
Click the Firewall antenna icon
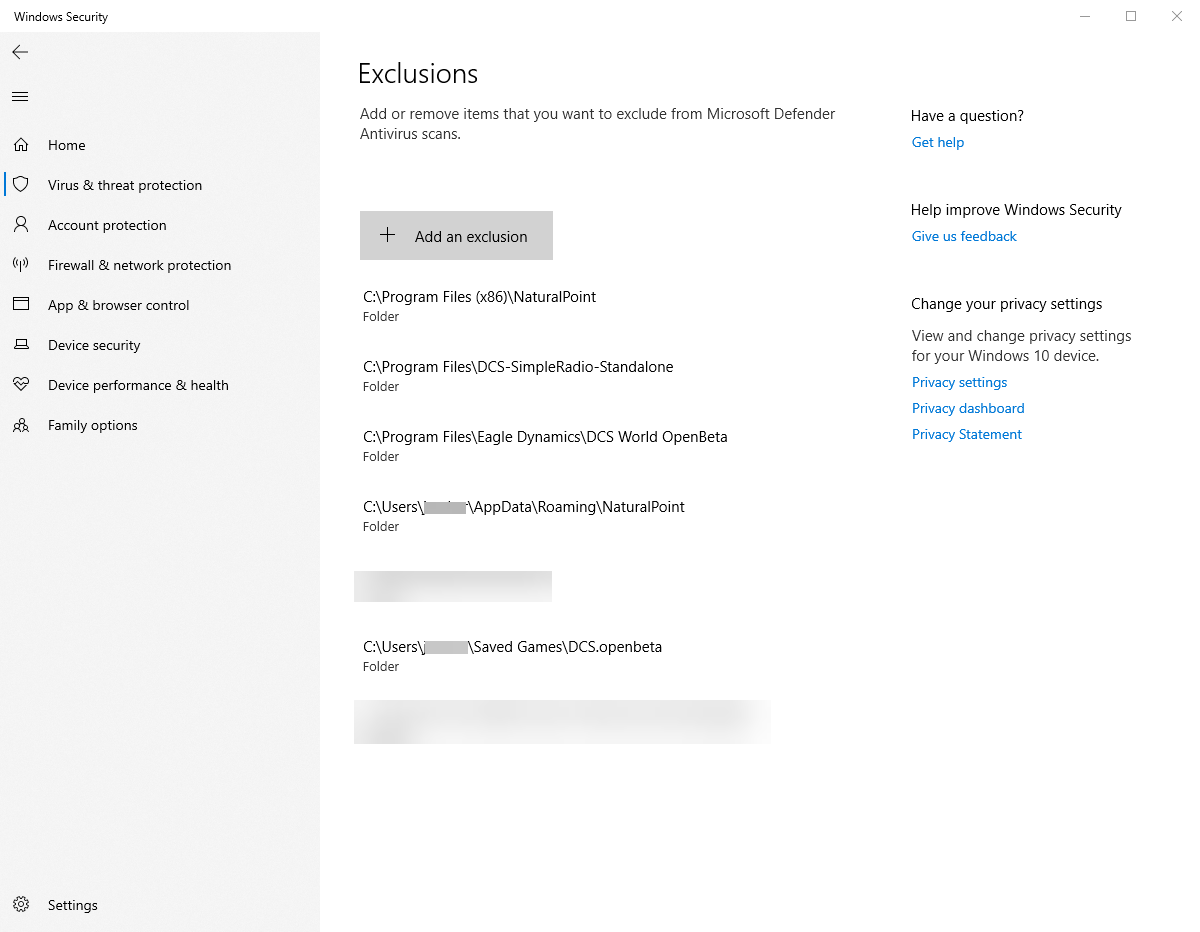click(21, 265)
